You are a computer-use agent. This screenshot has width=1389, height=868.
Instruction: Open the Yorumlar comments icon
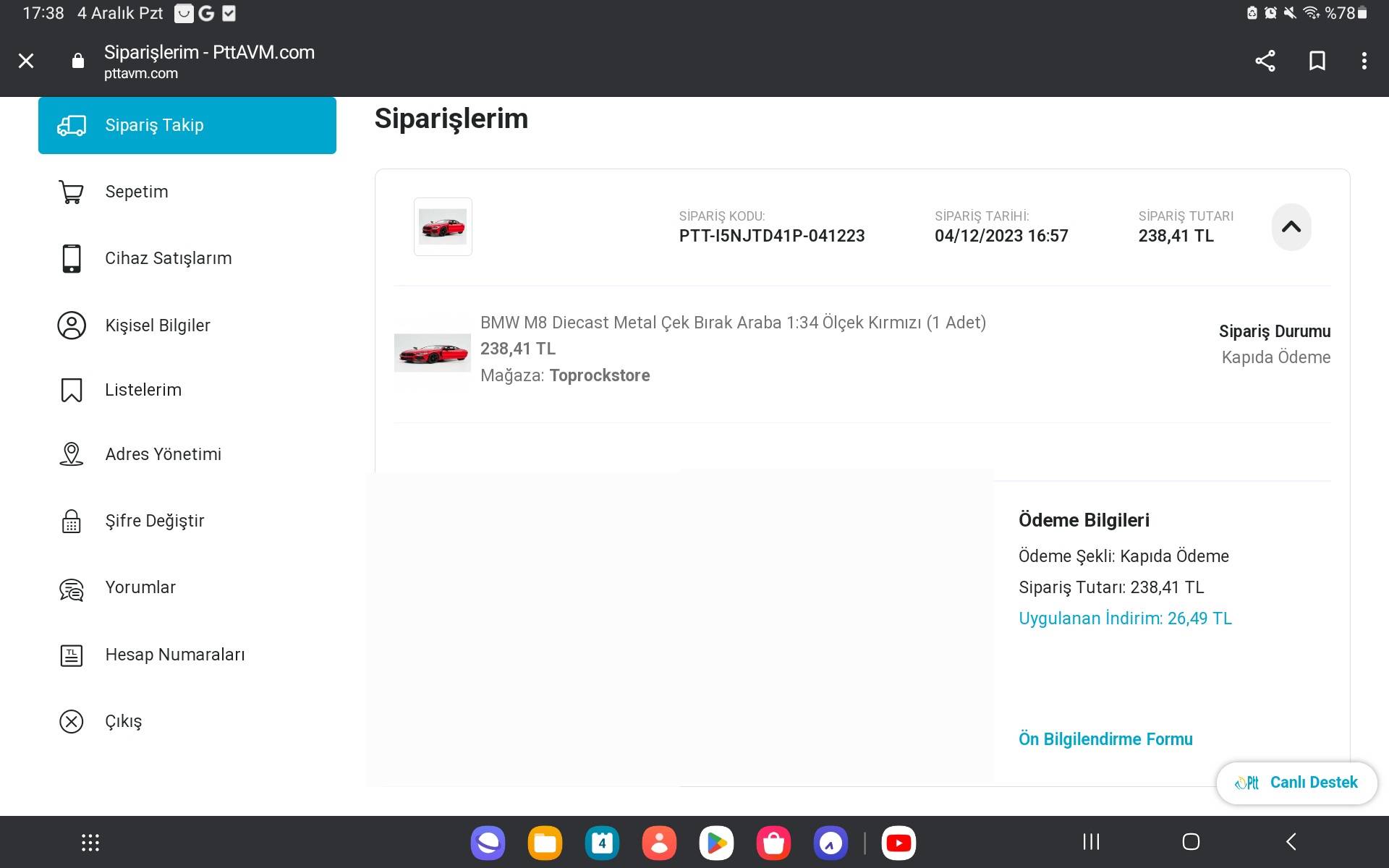click(72, 589)
